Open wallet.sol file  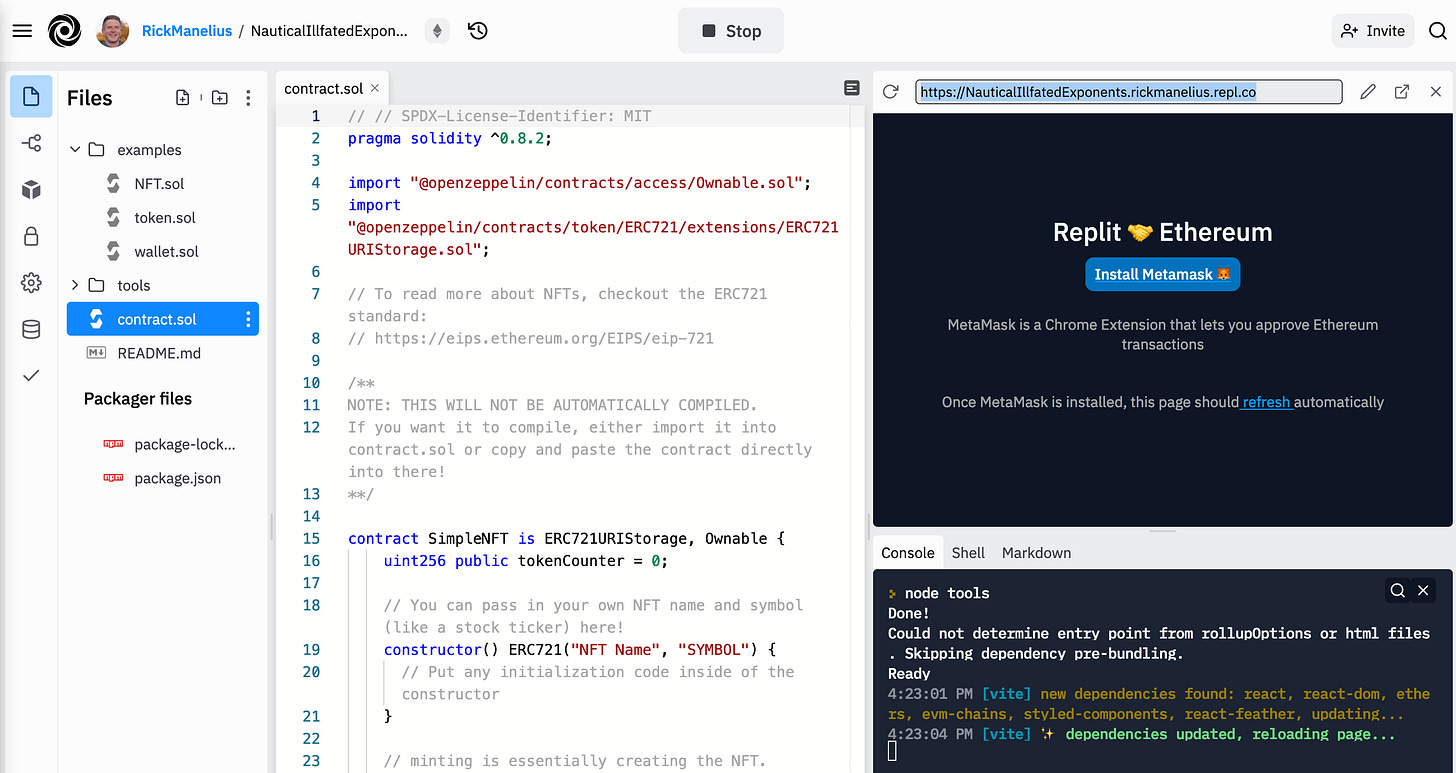tap(166, 252)
